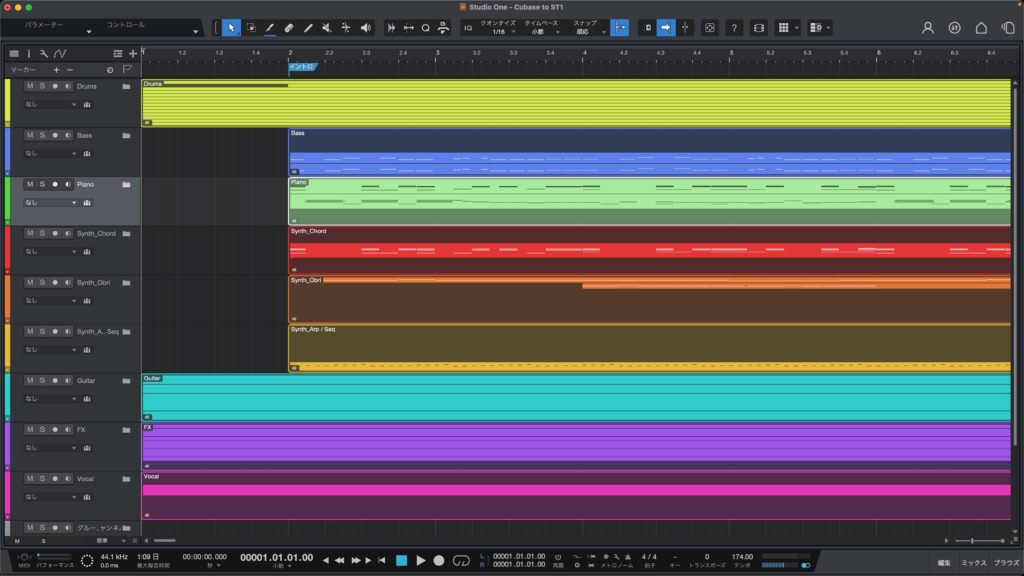This screenshot has width=1024, height=576.
Task: Select the Arrow tool in the toolbar
Action: tap(231, 28)
